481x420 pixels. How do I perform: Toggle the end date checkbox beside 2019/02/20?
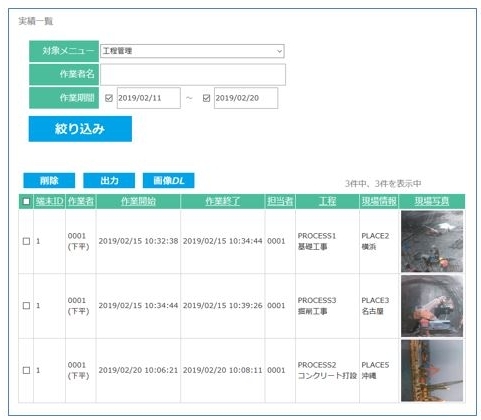(206, 98)
